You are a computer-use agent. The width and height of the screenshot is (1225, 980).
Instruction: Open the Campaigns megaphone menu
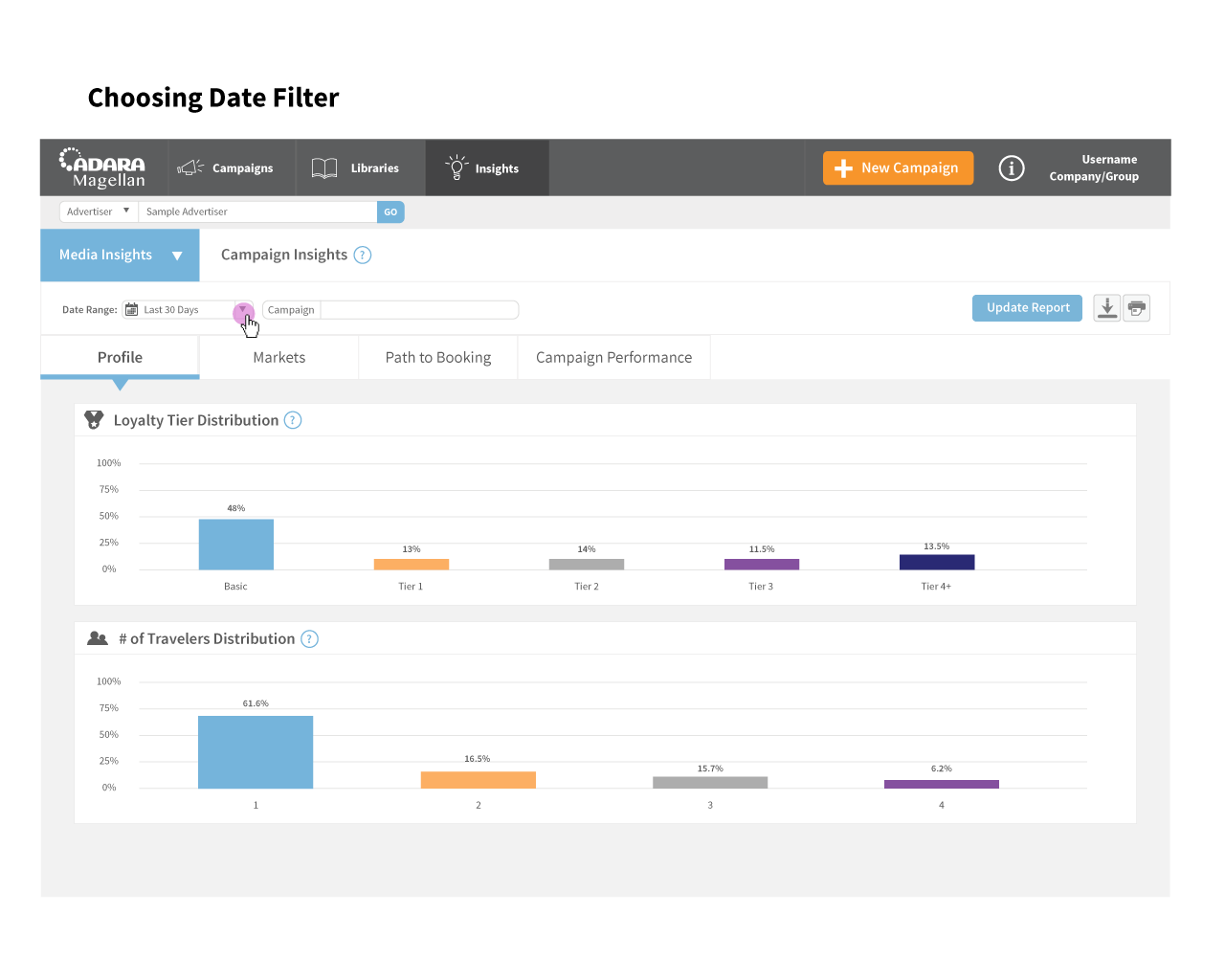226,168
